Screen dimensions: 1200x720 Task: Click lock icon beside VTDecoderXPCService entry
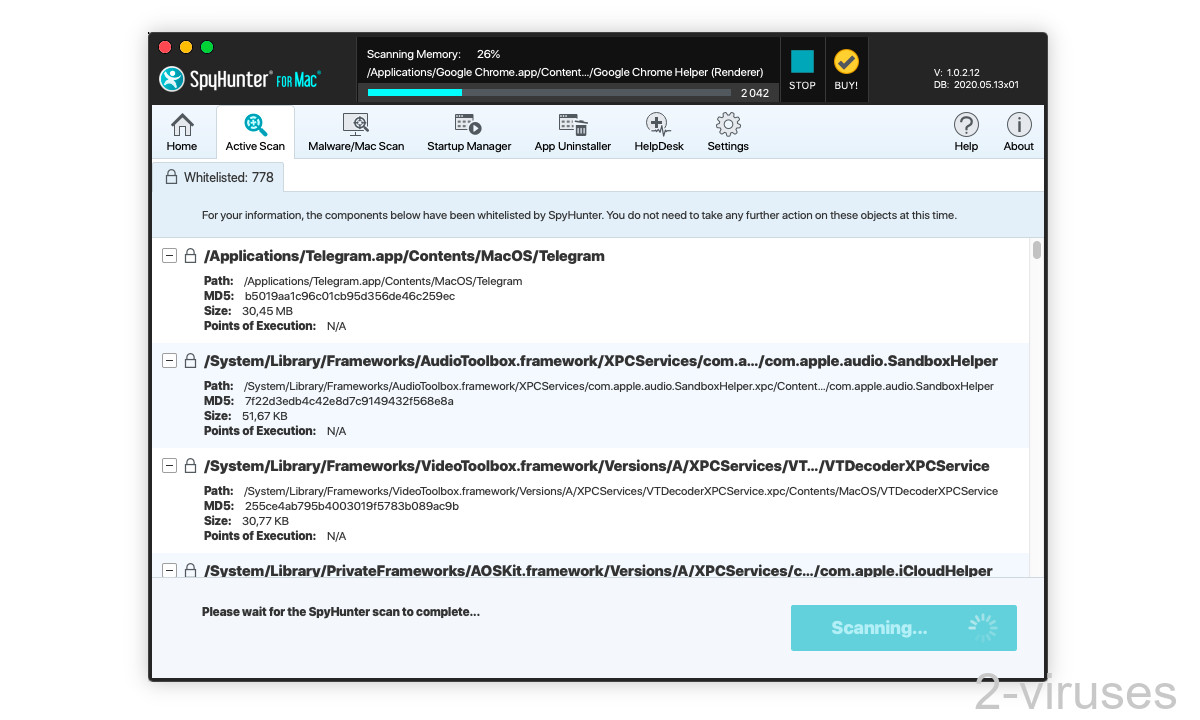tap(190, 466)
